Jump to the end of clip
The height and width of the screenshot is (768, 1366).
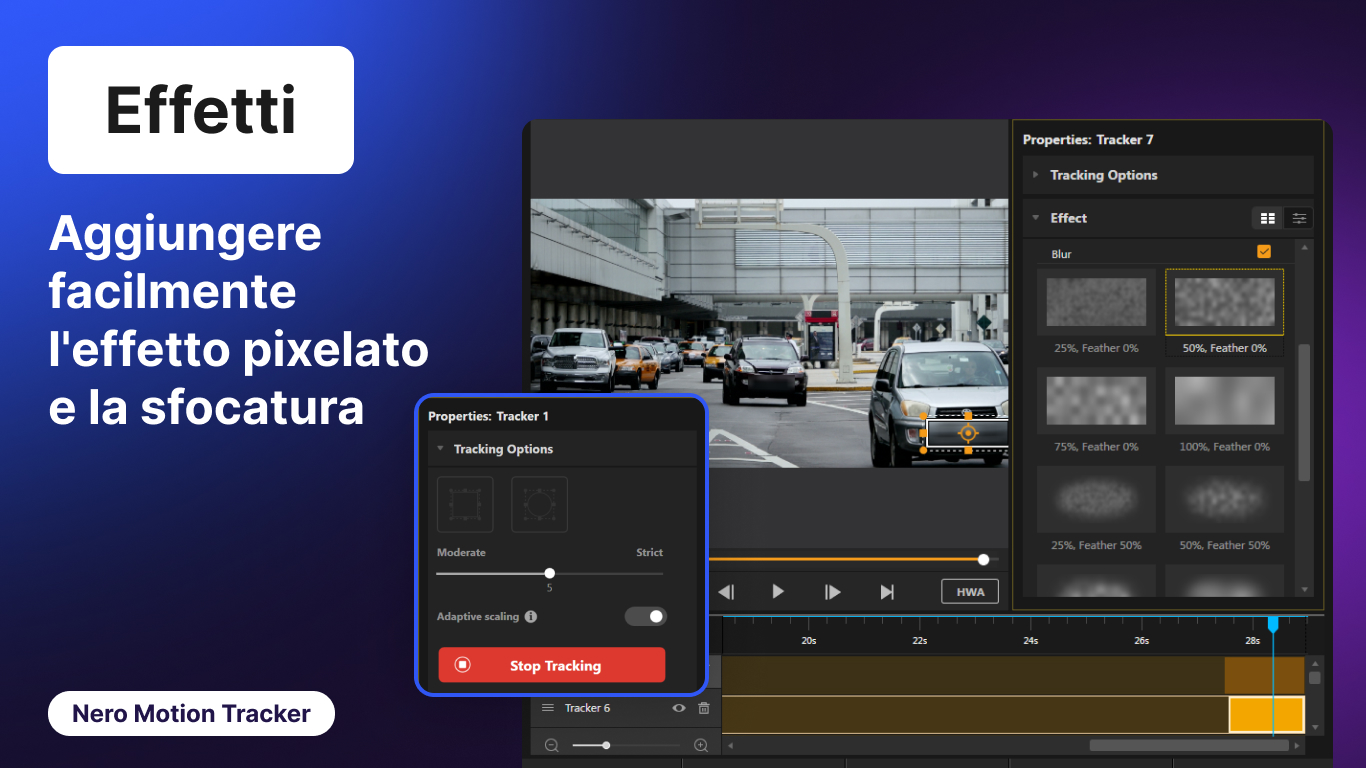point(887,592)
